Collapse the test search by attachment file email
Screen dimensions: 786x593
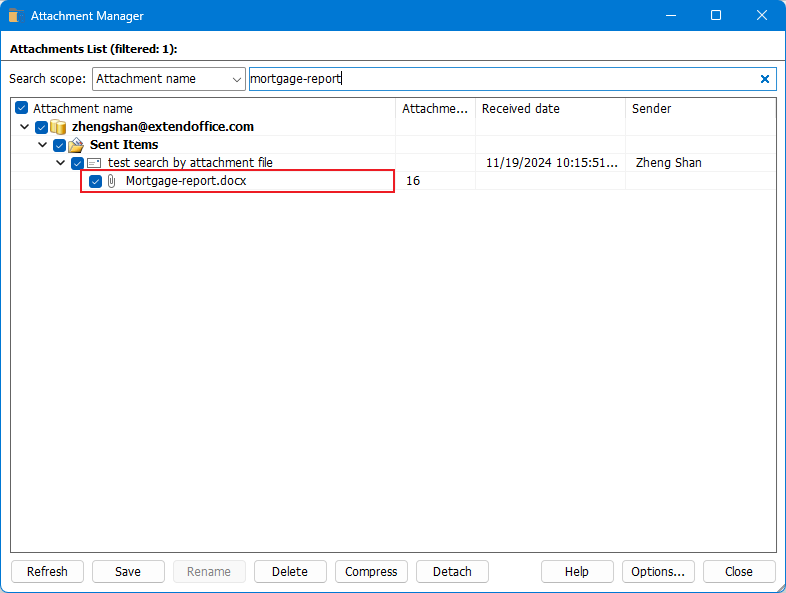[x=60, y=163]
